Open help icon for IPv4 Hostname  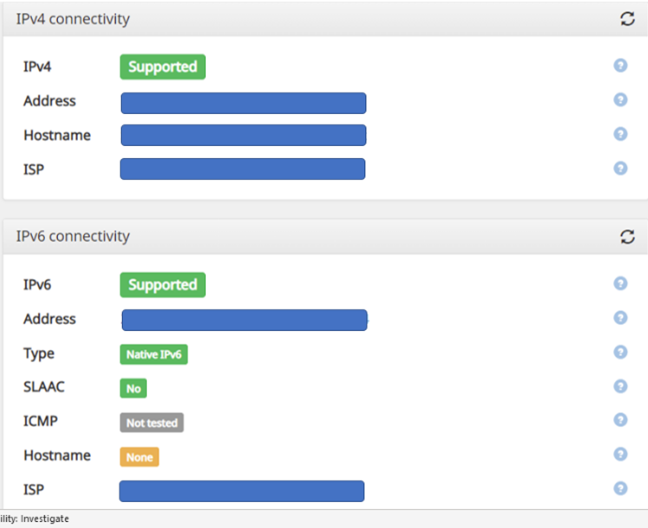[x=620, y=134]
